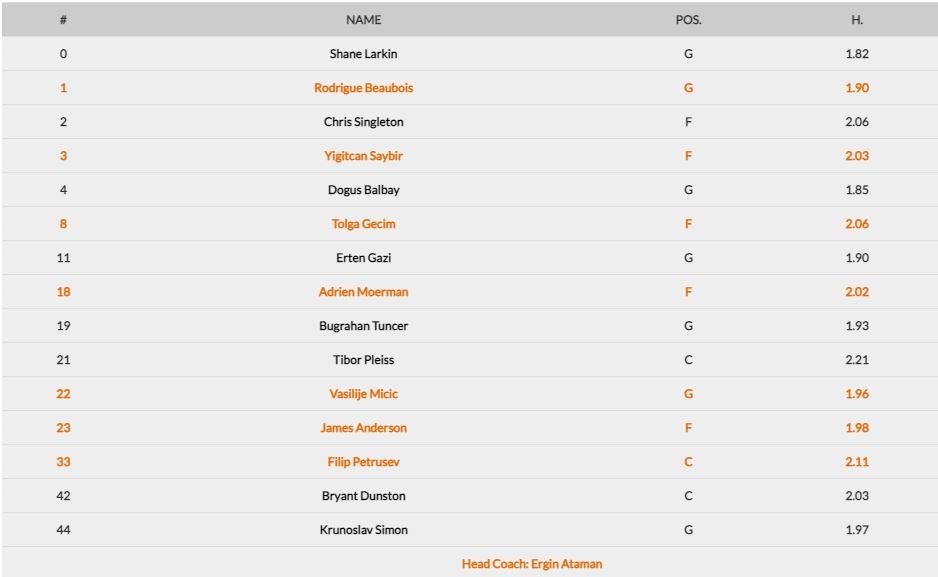Click the Shane Larkin player name
This screenshot has width=938, height=577.
pyautogui.click(x=363, y=54)
